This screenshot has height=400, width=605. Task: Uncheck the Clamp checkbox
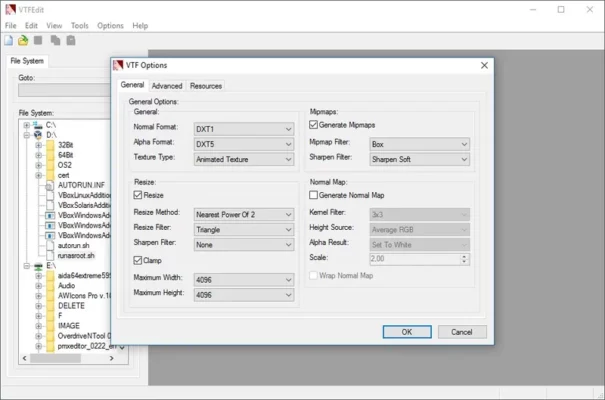tap(138, 260)
